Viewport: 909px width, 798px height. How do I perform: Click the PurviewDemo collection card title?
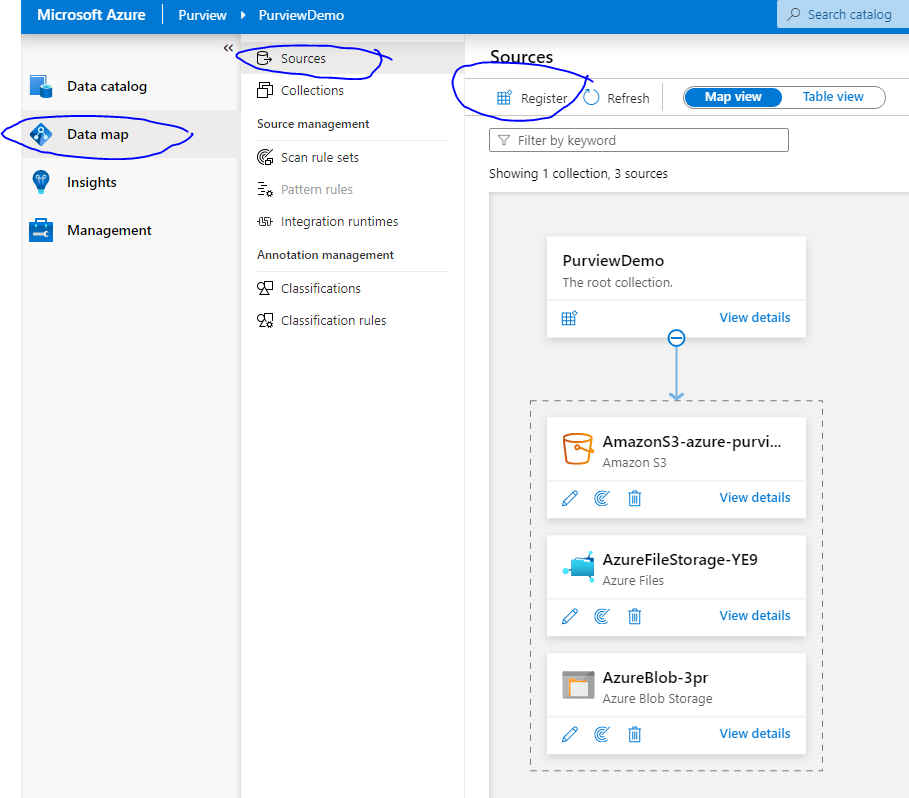point(613,261)
